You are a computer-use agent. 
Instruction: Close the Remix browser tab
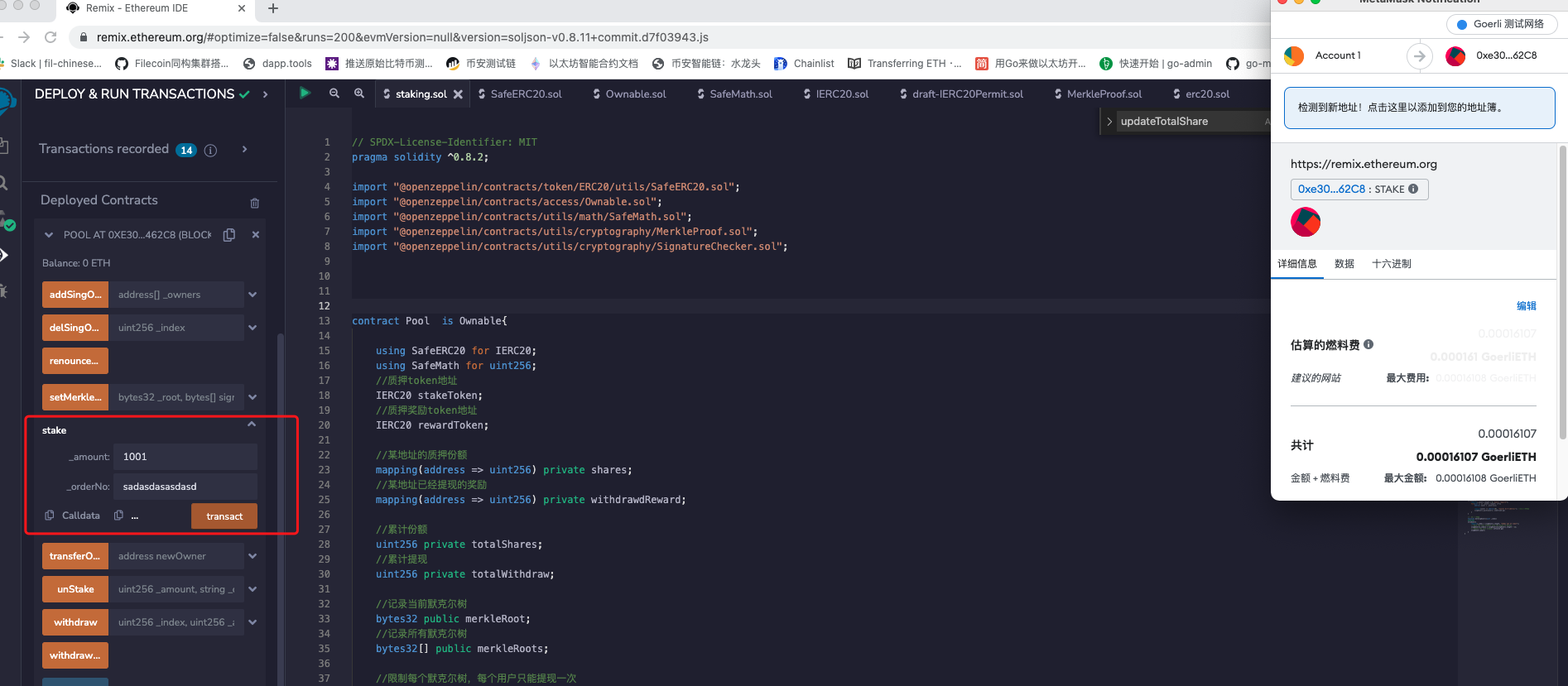pos(242,8)
